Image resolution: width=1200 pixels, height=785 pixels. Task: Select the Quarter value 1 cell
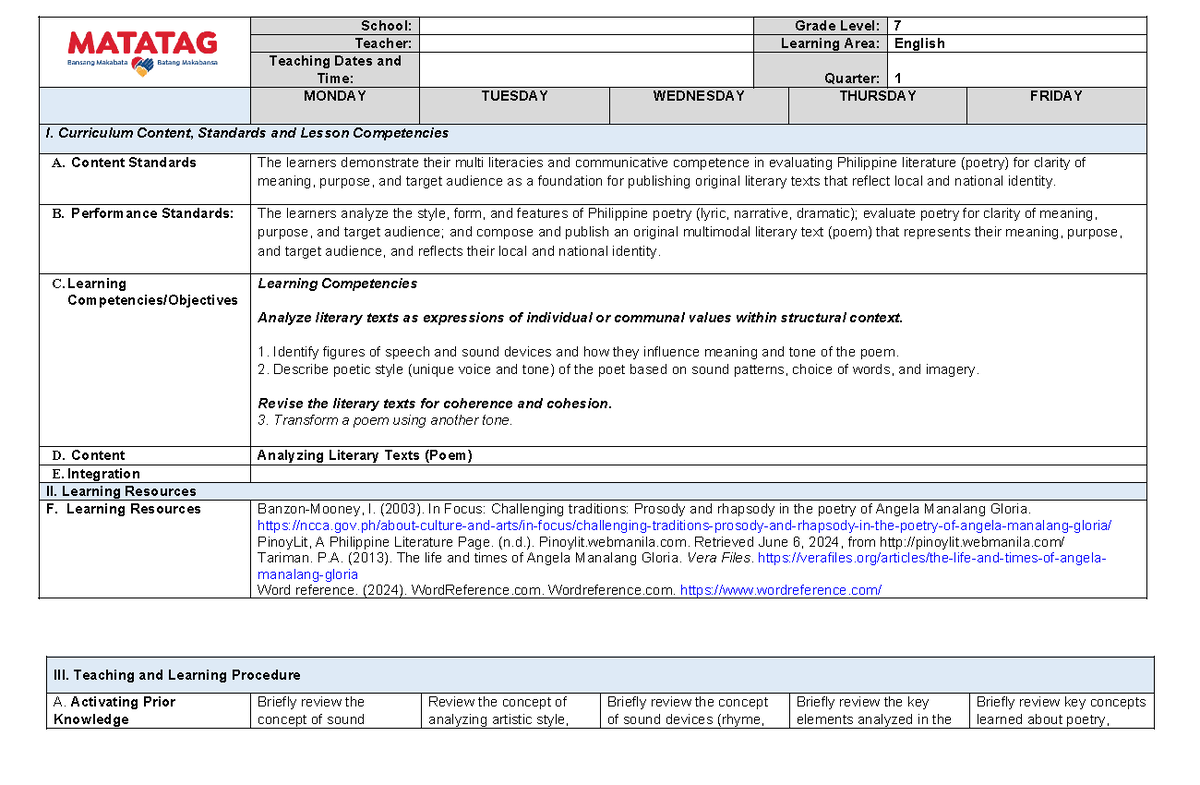pyautogui.click(x=1016, y=78)
